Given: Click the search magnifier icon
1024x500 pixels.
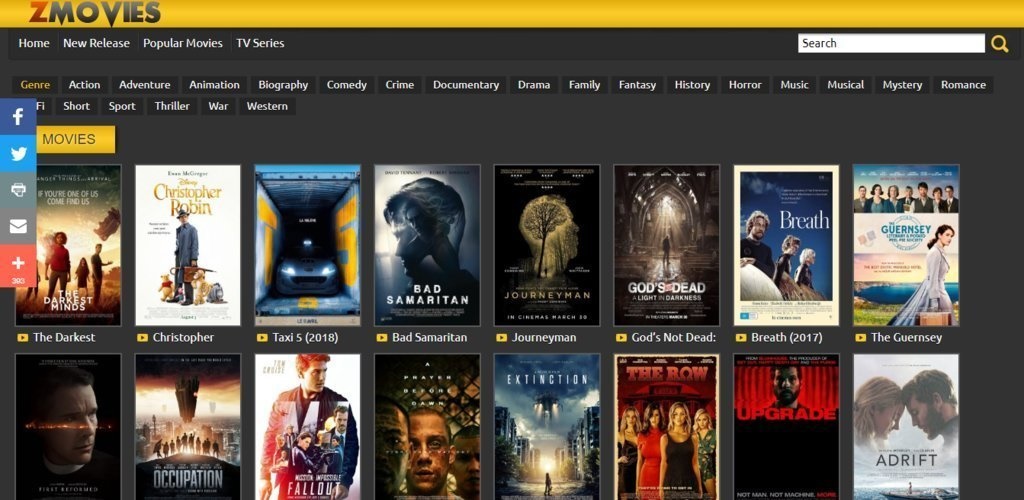Looking at the screenshot, I should 999,43.
